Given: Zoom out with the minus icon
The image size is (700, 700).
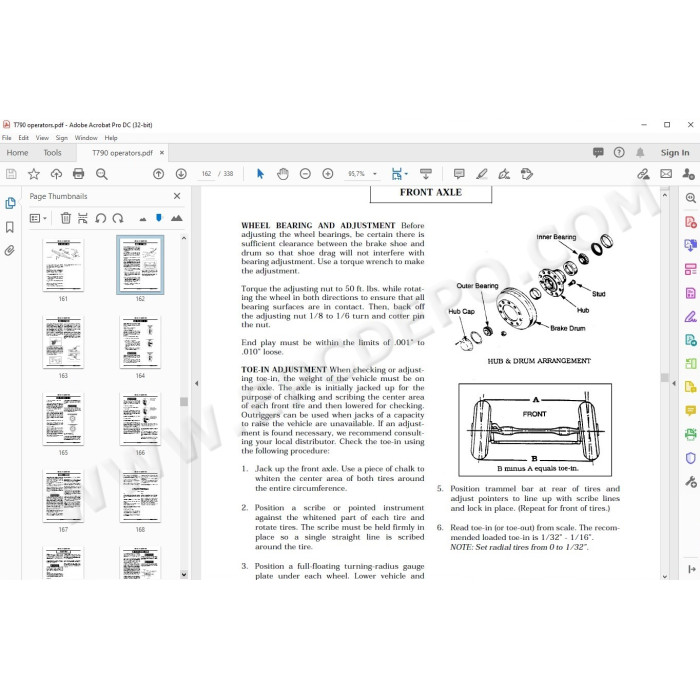Looking at the screenshot, I should pyautogui.click(x=305, y=174).
